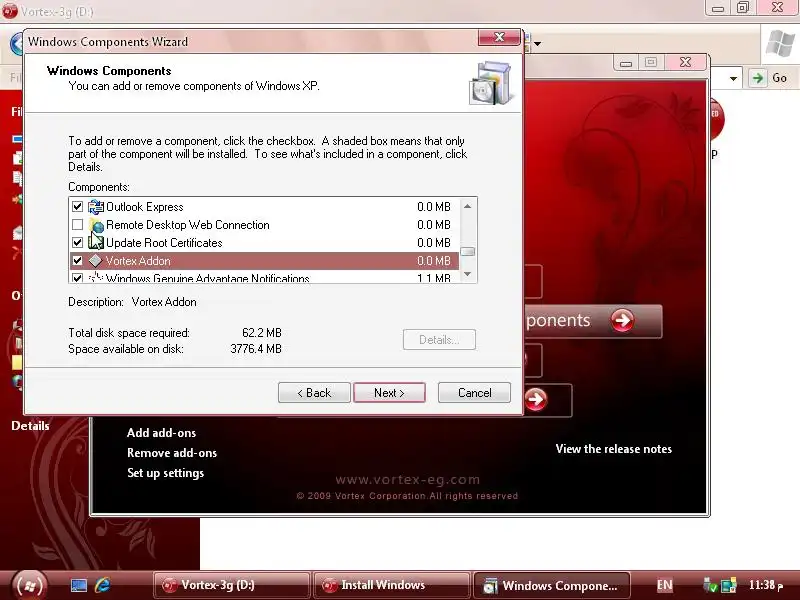Screen dimensions: 800x600
Task: Minimize the Install Windows background window
Action: click(x=626, y=62)
